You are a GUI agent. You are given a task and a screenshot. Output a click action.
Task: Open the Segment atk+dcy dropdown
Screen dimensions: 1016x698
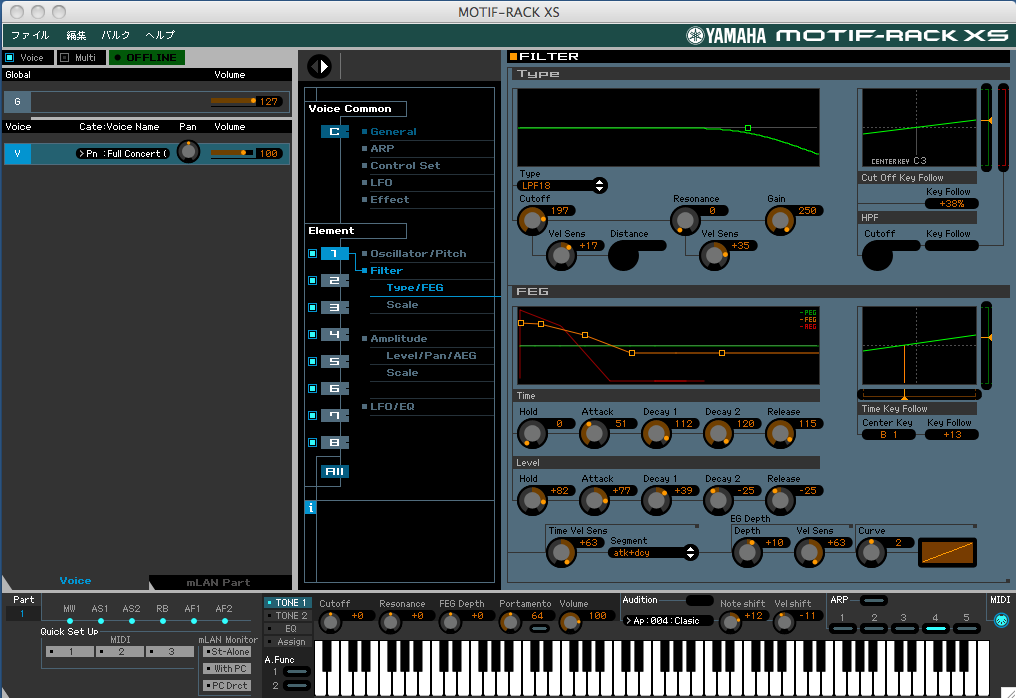pyautogui.click(x=653, y=553)
